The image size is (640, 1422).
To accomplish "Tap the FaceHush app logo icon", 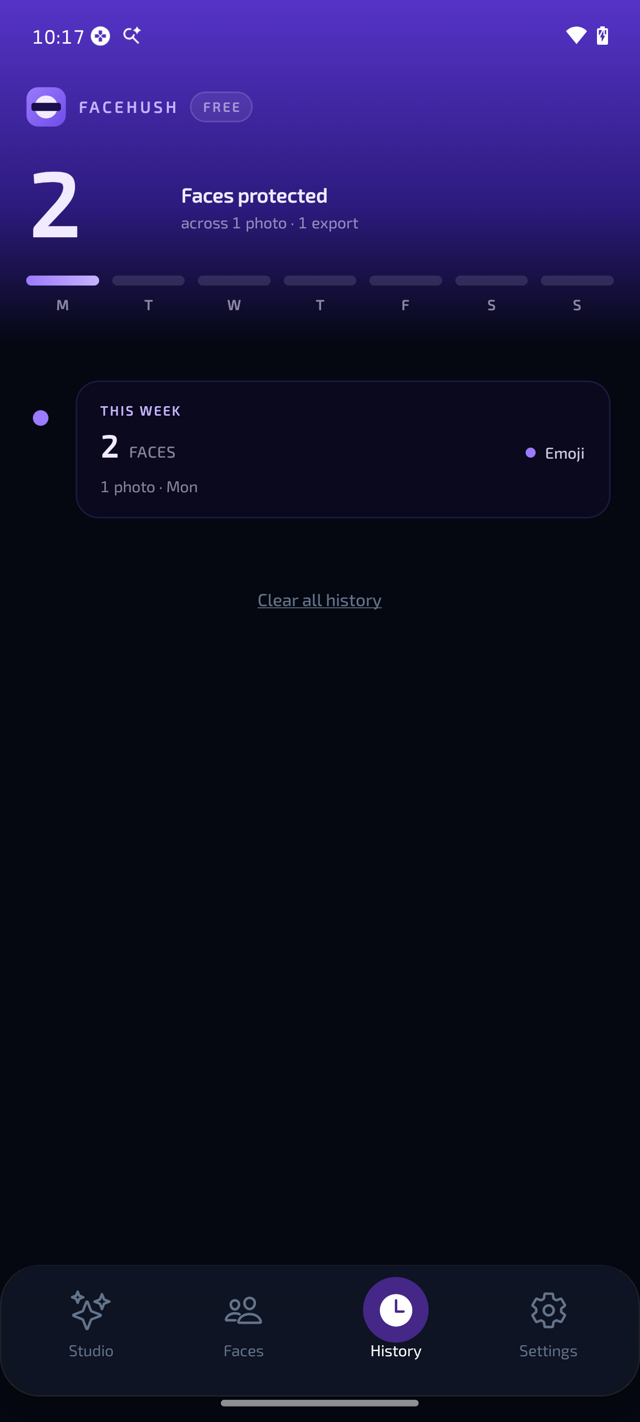I will [46, 107].
